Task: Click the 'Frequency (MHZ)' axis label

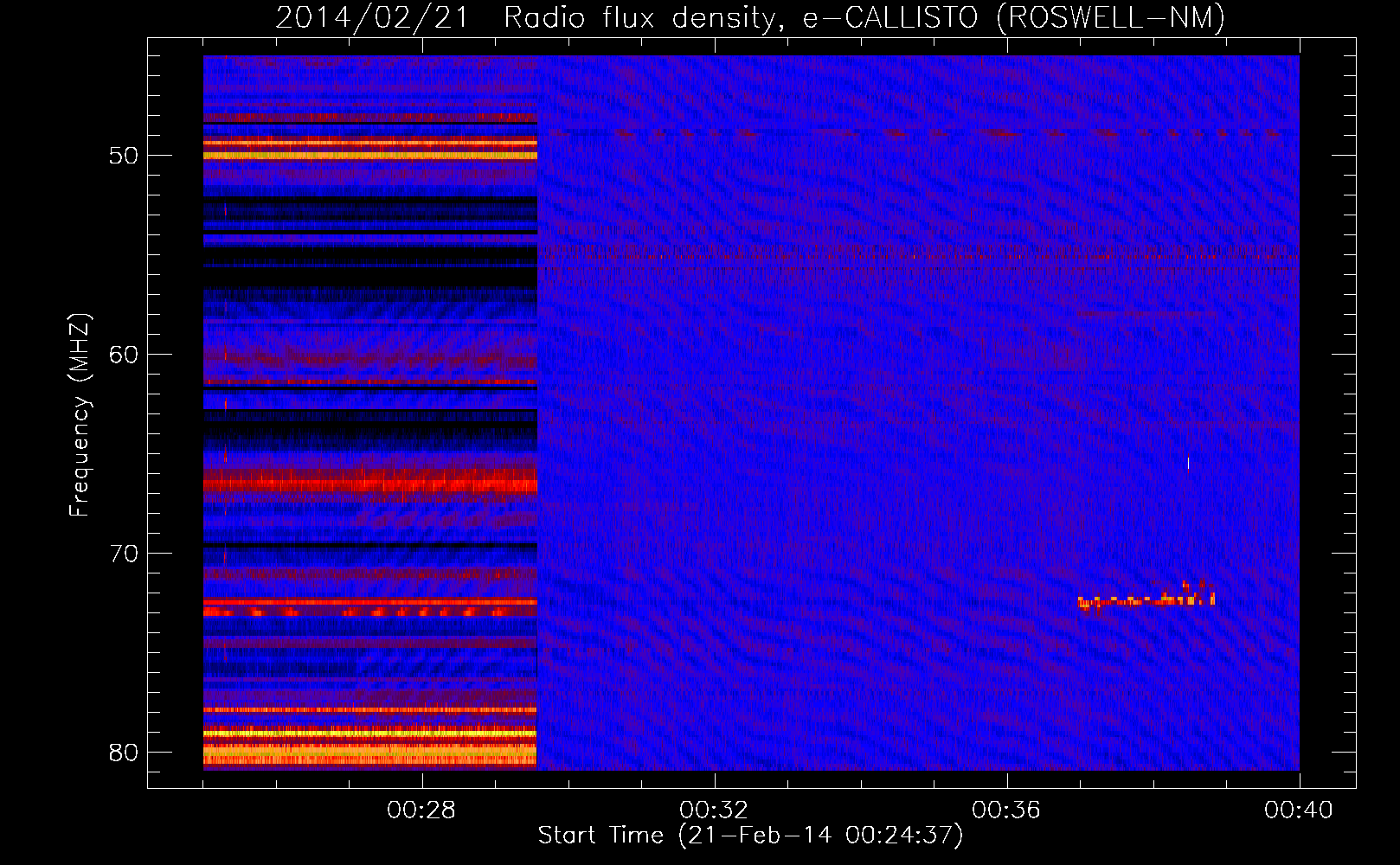Action: coord(80,415)
